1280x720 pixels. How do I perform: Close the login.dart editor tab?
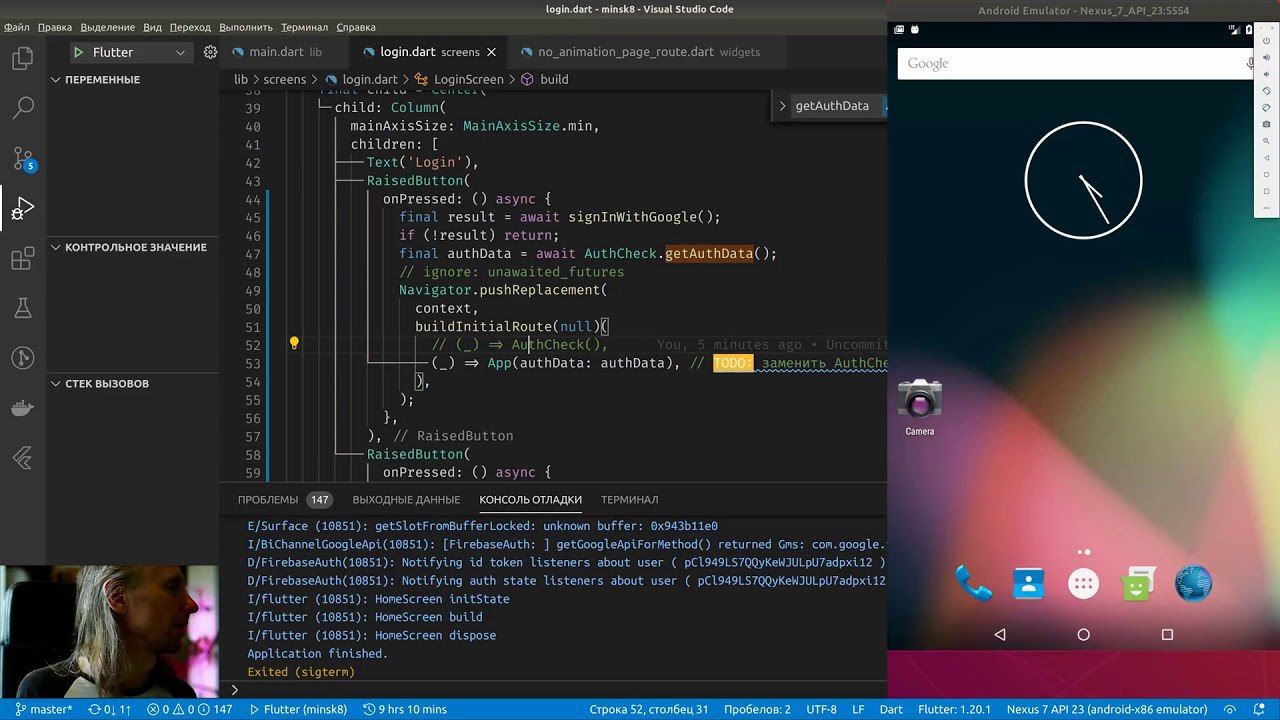click(x=491, y=52)
